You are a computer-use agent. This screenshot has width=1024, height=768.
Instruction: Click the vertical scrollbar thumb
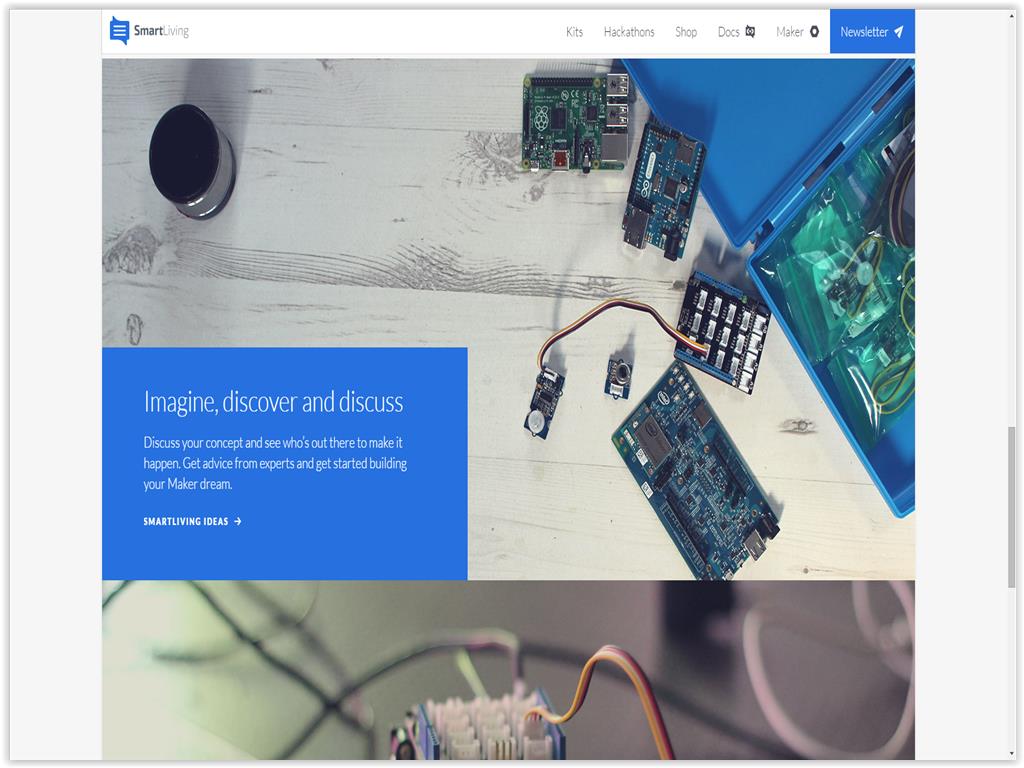(x=1012, y=507)
